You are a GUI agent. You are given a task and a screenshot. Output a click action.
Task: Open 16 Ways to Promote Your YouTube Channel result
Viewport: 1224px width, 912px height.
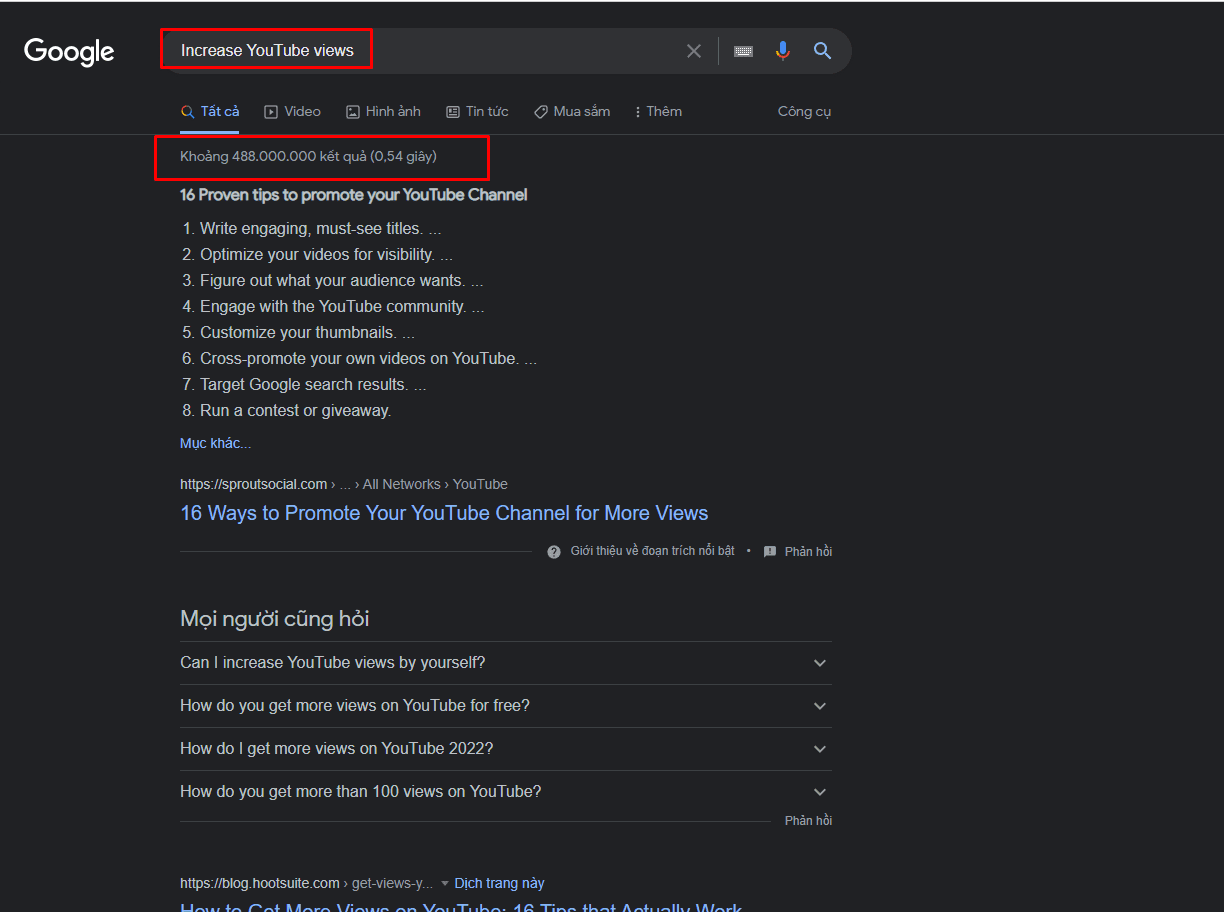pos(444,513)
